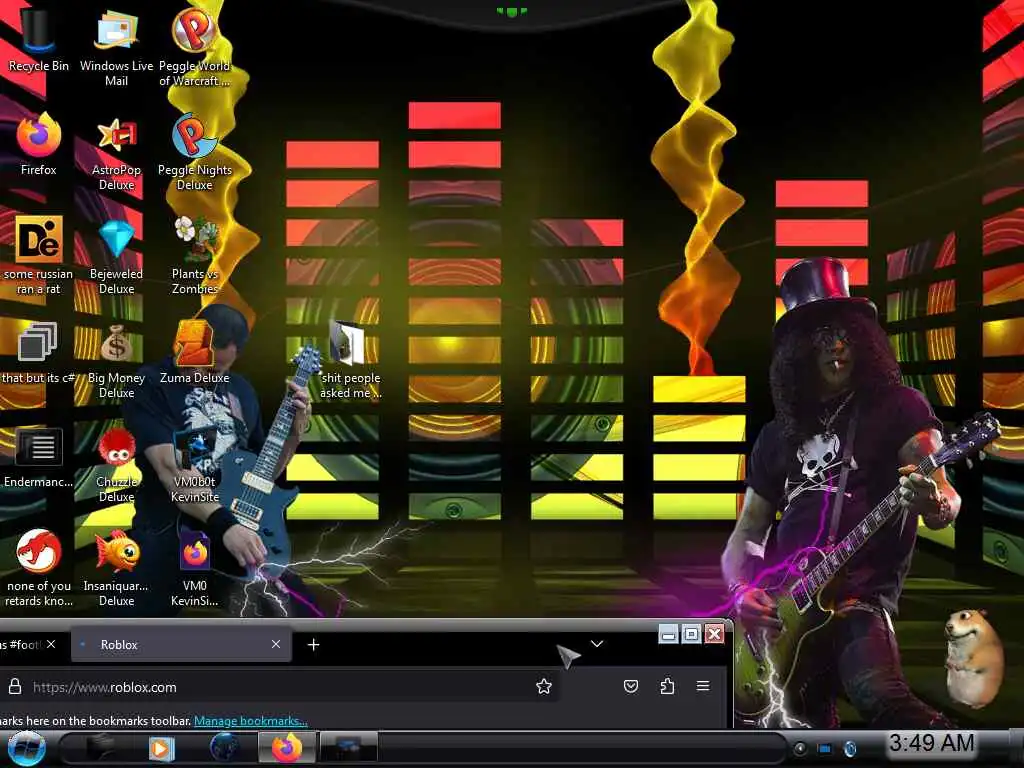
Task: Close the Roblox tab
Action: point(276,645)
